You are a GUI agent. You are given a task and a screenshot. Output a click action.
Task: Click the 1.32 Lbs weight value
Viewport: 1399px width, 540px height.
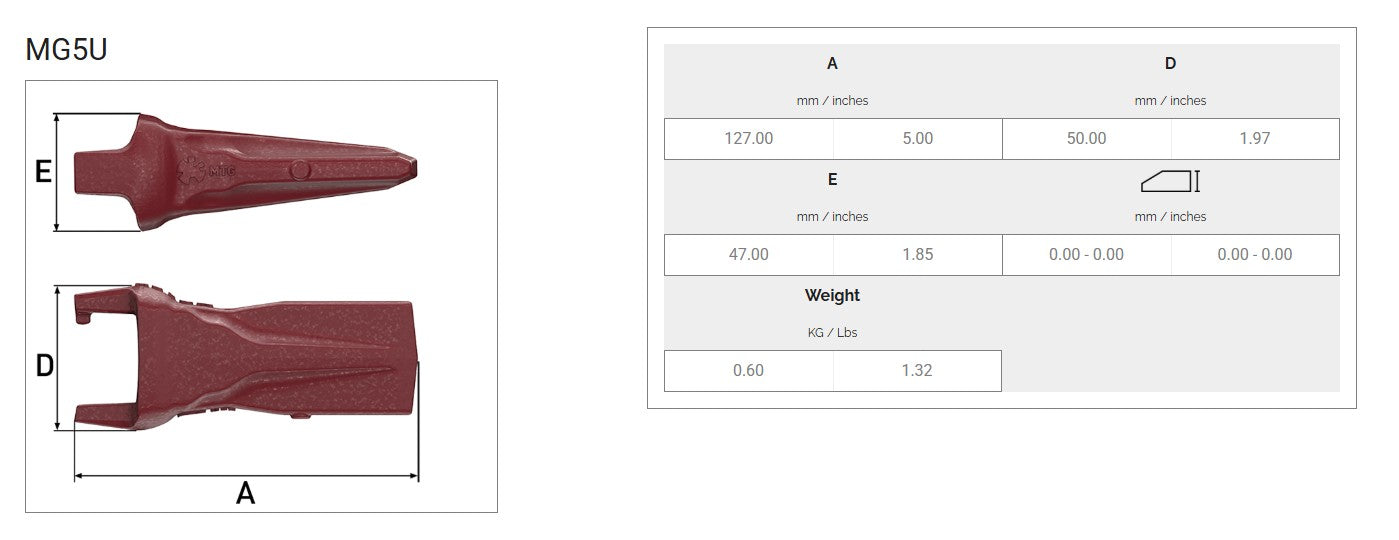point(916,371)
